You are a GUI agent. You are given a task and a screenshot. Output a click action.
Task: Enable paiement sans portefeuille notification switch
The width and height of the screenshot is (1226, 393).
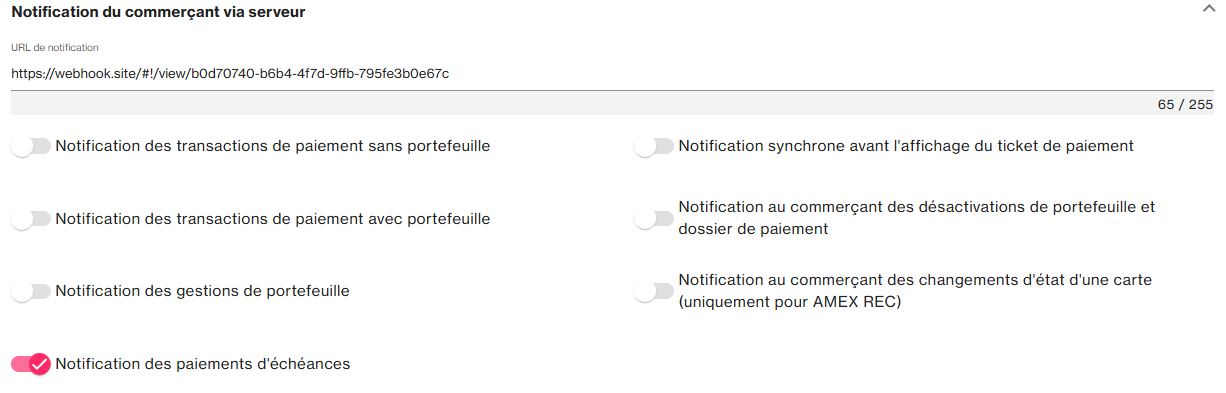click(31, 147)
